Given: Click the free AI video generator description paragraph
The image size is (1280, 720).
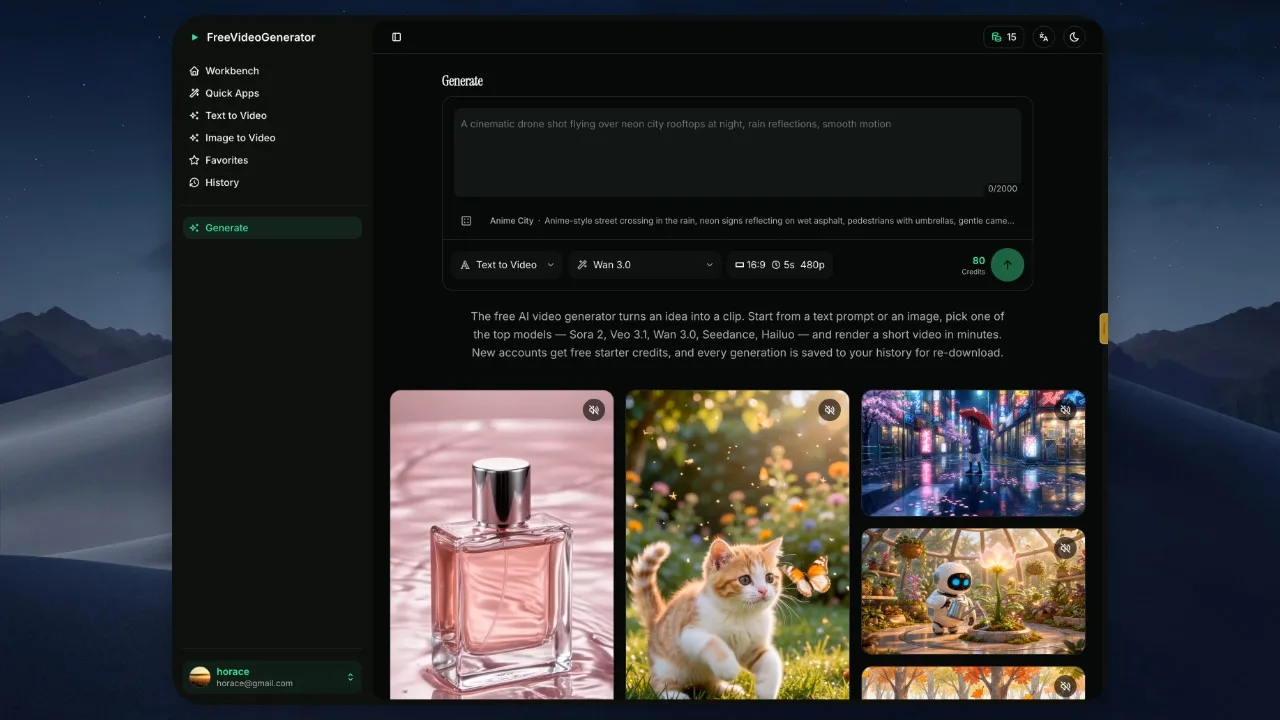Looking at the screenshot, I should click(x=737, y=335).
